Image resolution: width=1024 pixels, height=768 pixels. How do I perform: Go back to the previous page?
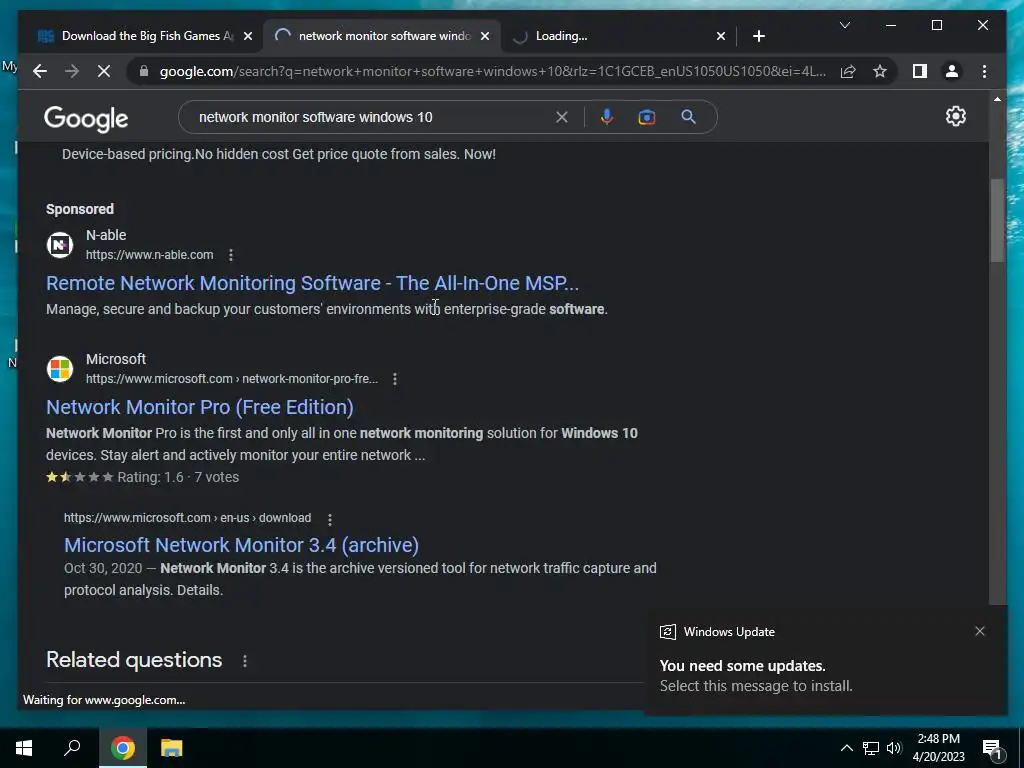click(40, 71)
